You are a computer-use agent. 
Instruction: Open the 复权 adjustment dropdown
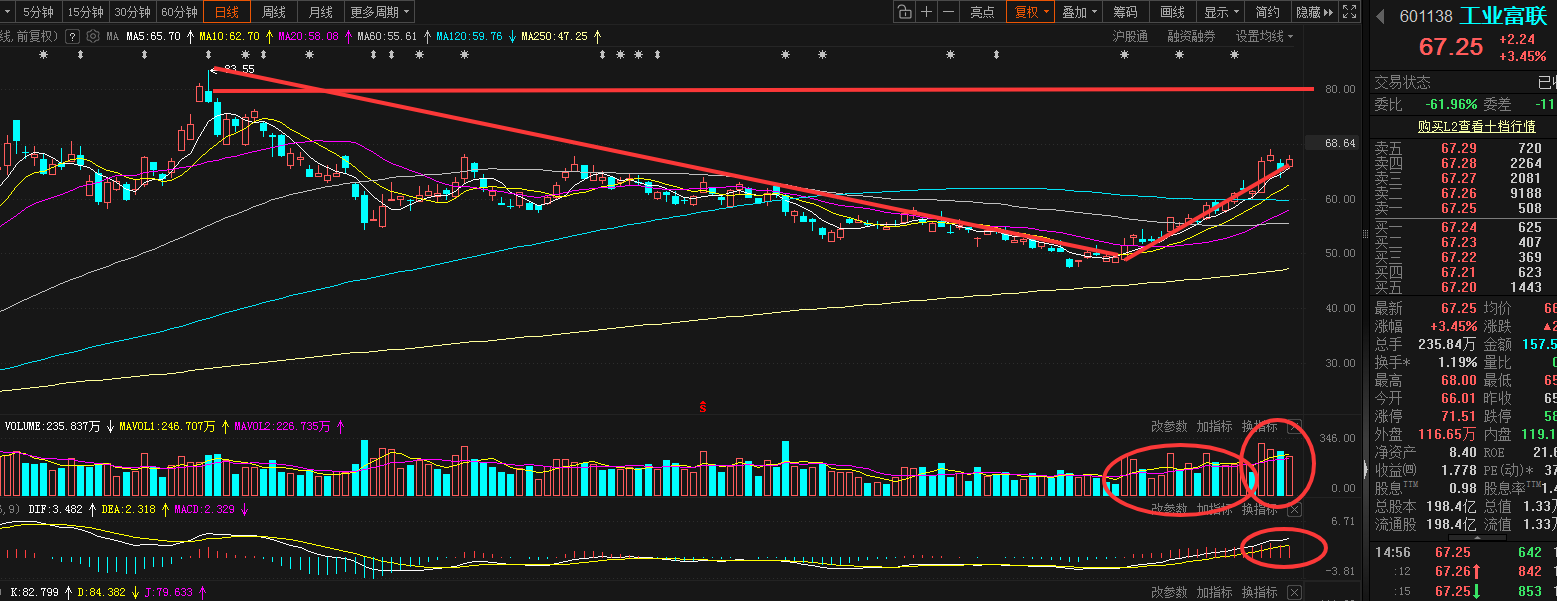1031,12
